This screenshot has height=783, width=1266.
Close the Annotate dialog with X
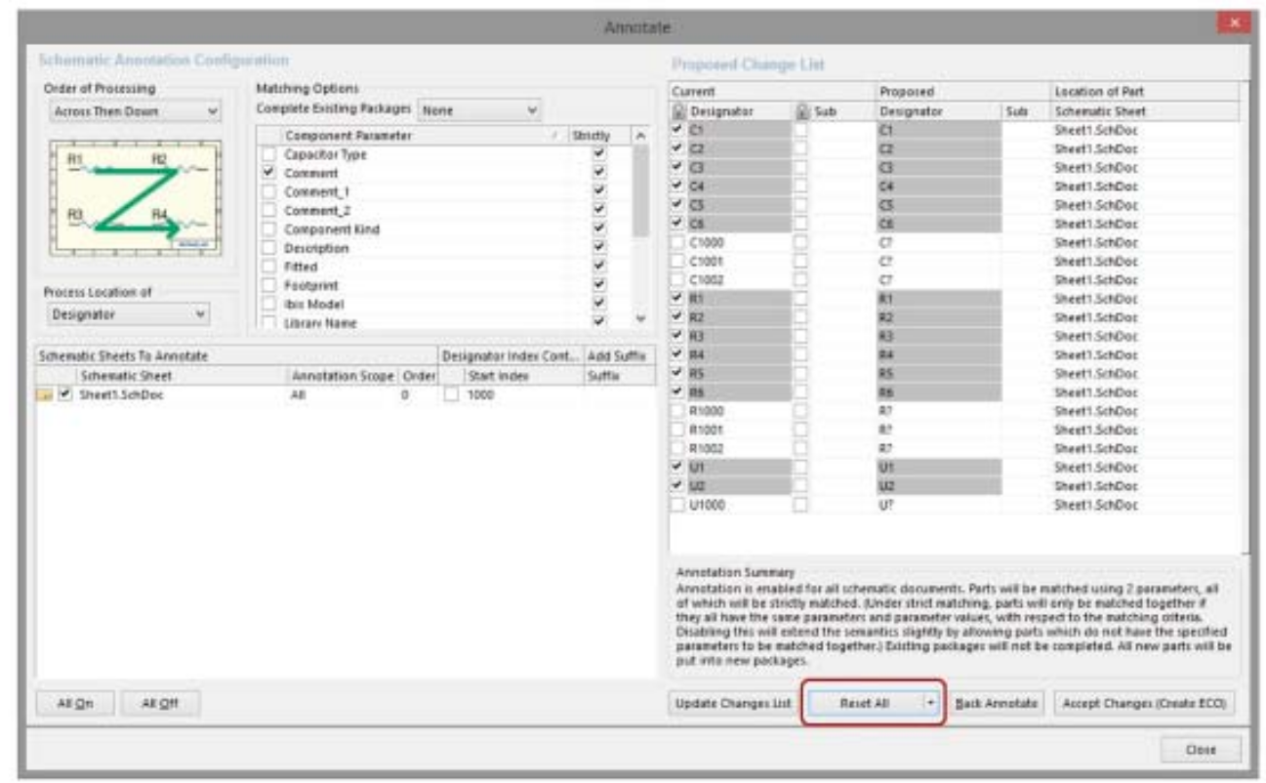click(x=1235, y=23)
